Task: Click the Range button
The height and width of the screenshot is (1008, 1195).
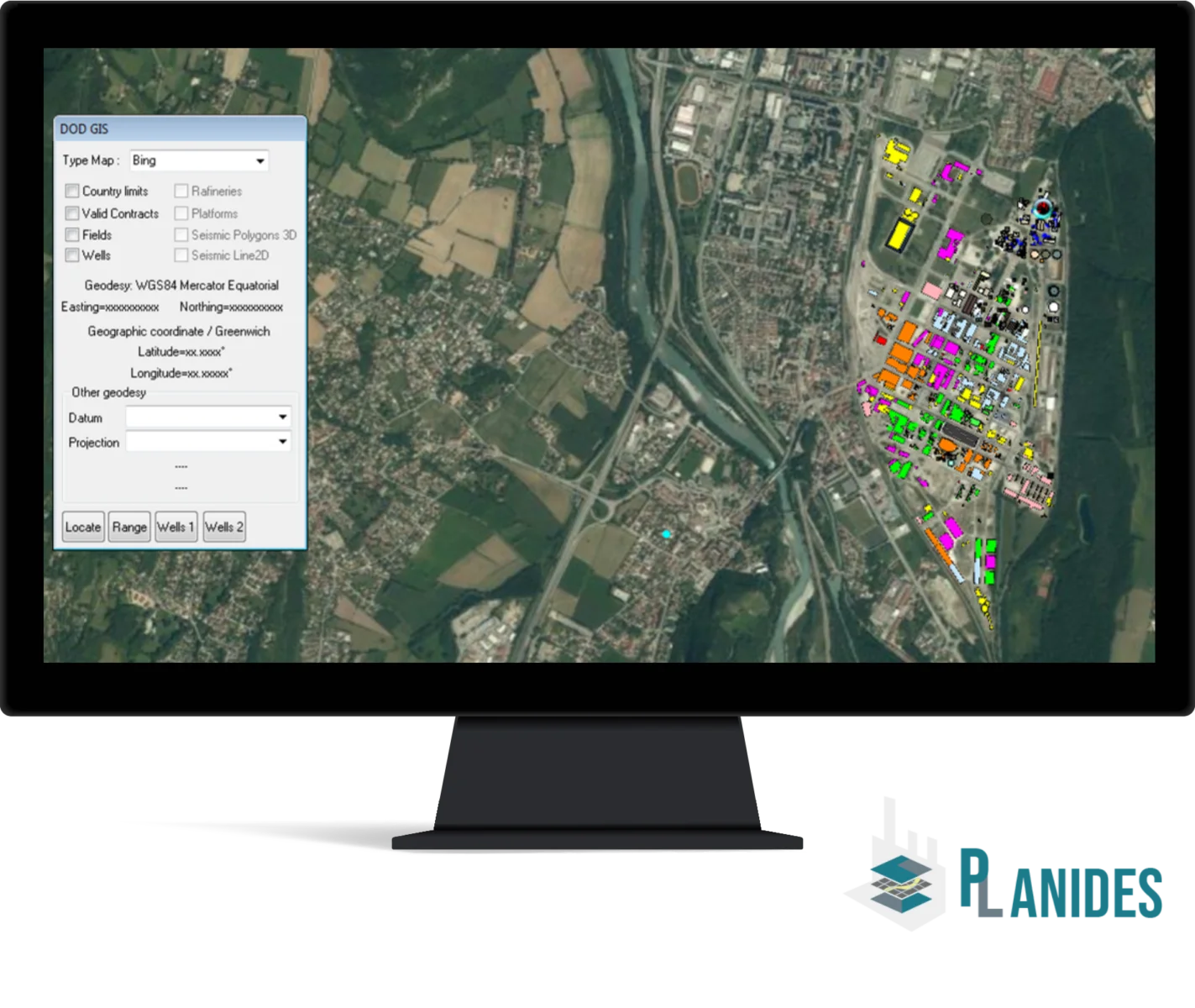Action: pos(129,528)
